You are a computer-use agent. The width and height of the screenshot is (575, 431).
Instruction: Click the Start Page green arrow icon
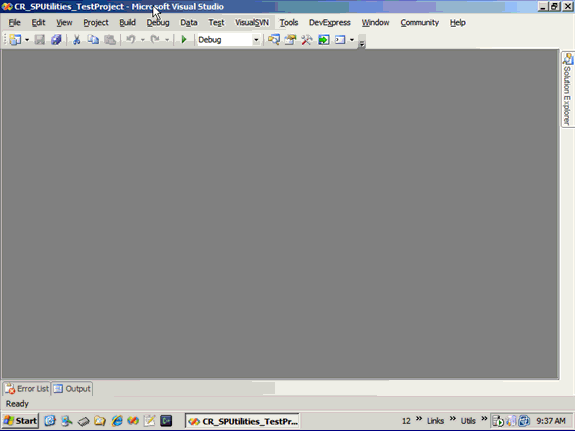point(323,40)
